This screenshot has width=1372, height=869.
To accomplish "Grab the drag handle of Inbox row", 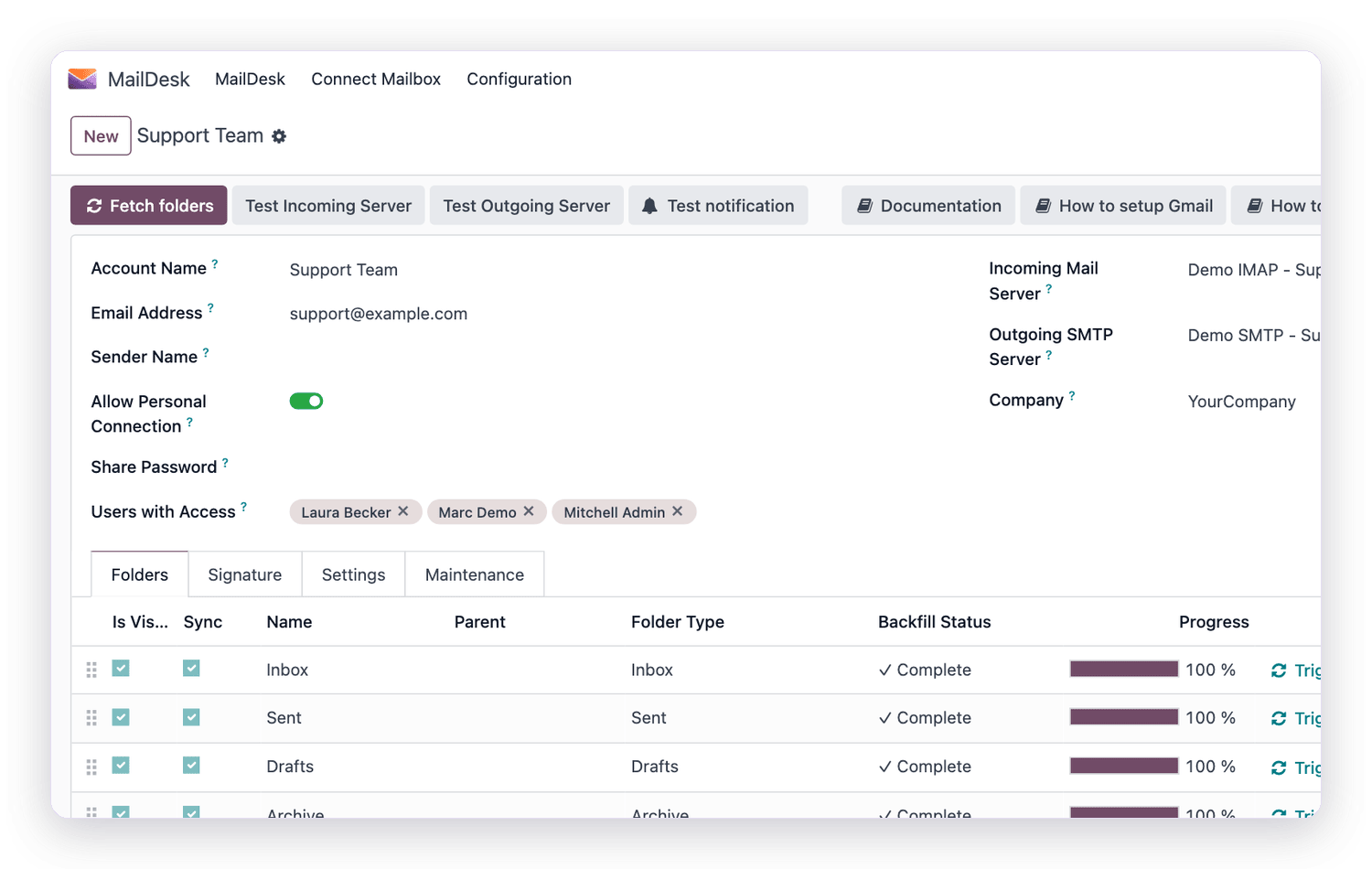I will (91, 670).
